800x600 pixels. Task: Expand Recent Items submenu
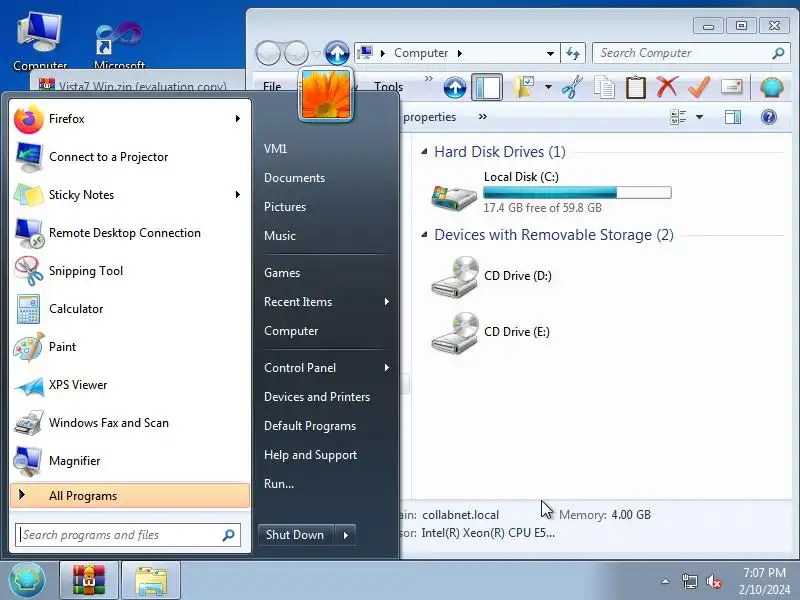point(327,302)
